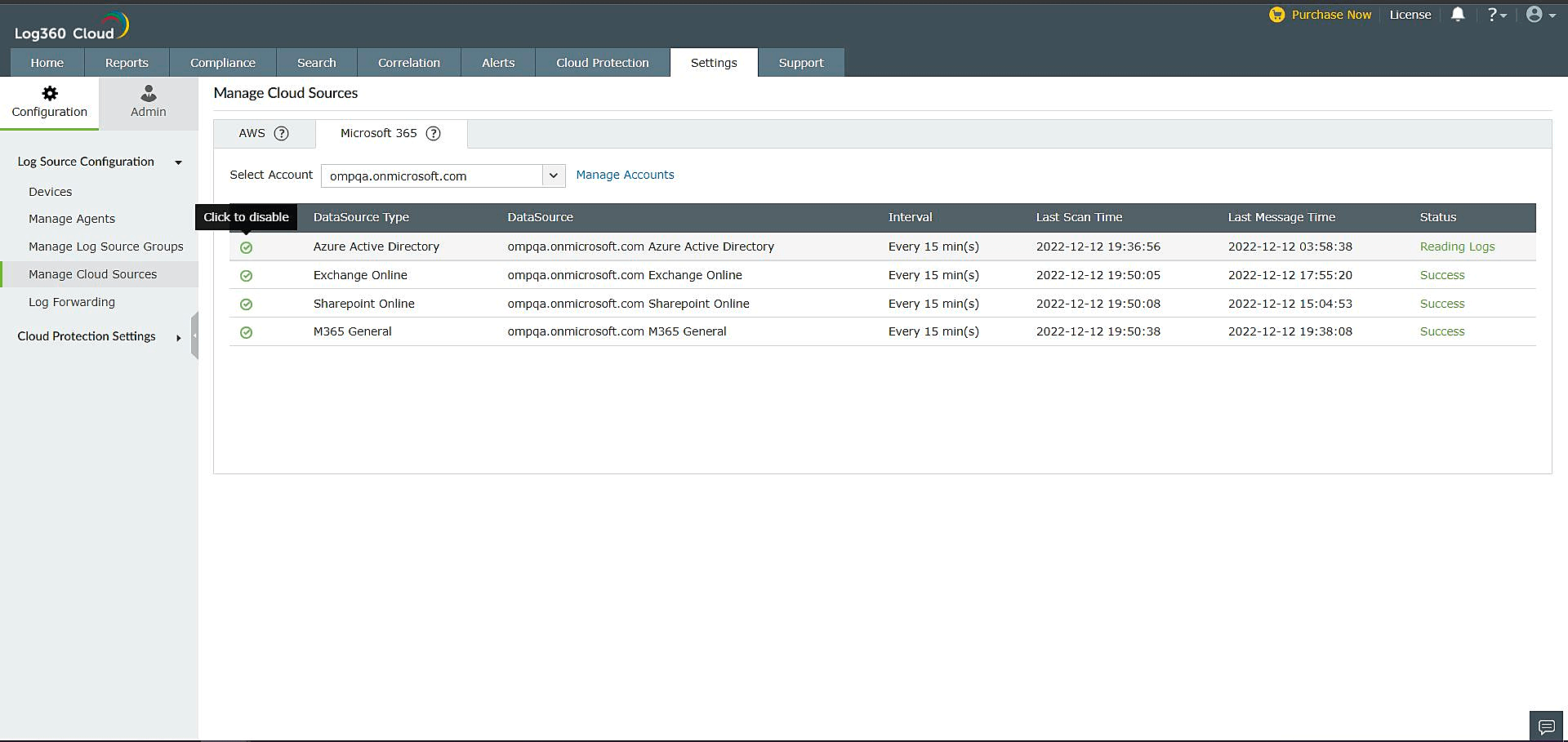The height and width of the screenshot is (742, 1568).
Task: Open the Correlation tab
Action: click(x=408, y=63)
